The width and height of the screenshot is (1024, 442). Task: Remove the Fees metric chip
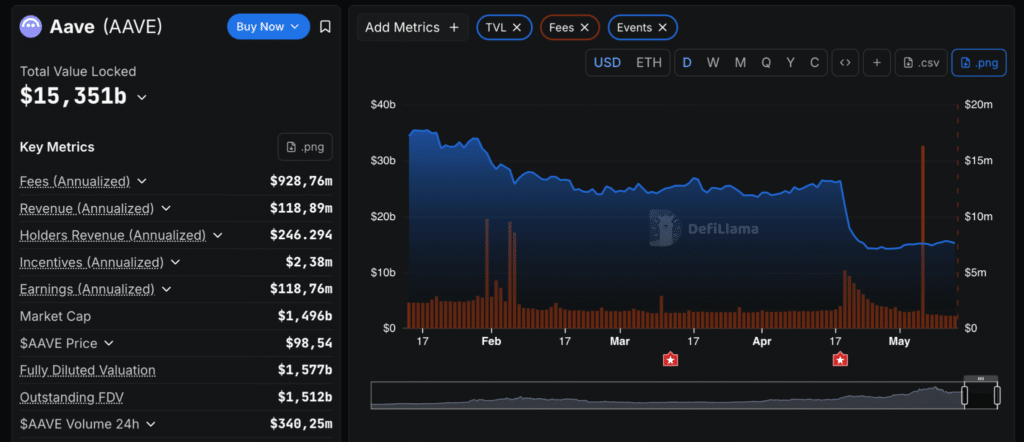(584, 27)
